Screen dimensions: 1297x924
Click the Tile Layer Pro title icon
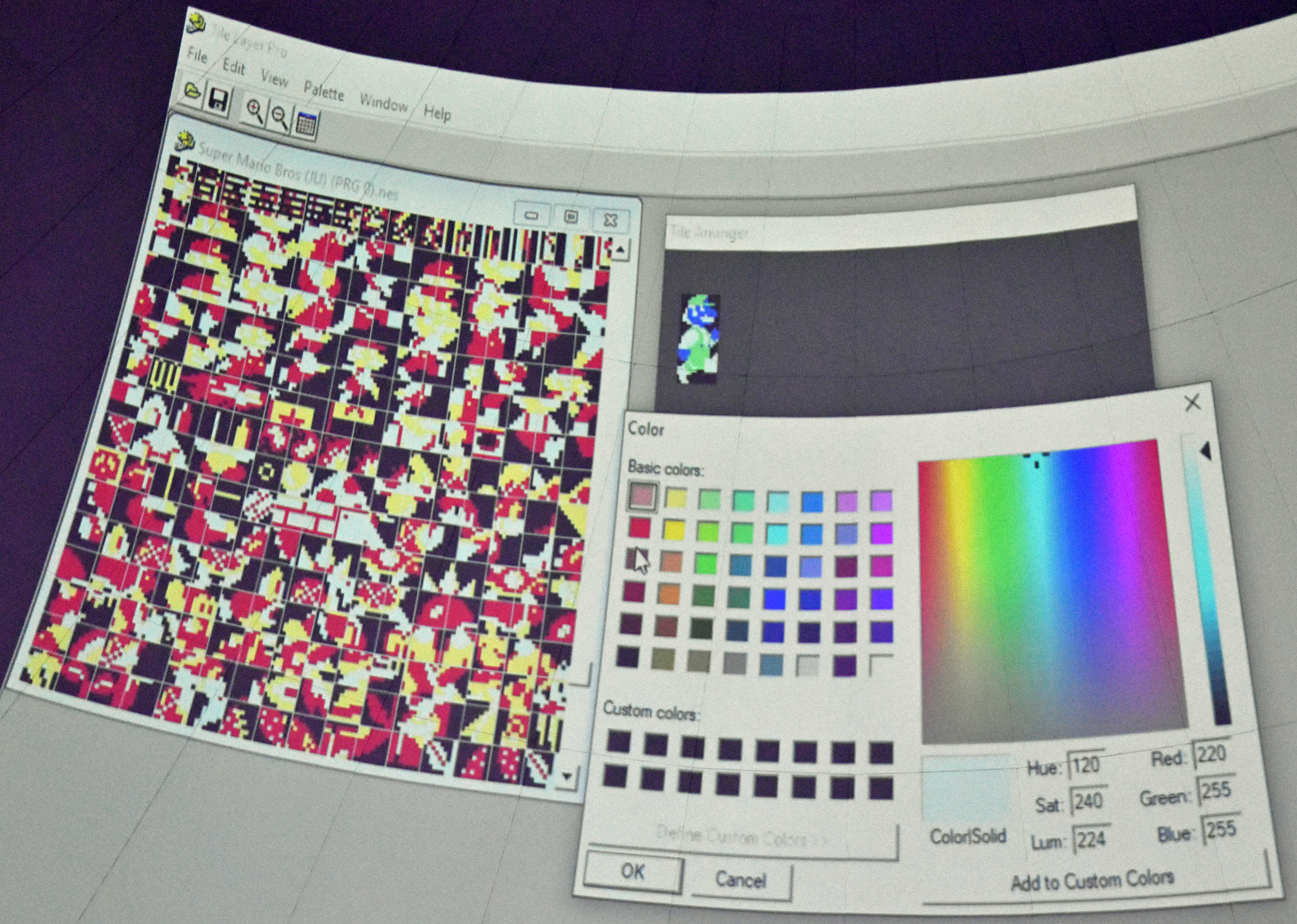click(196, 24)
